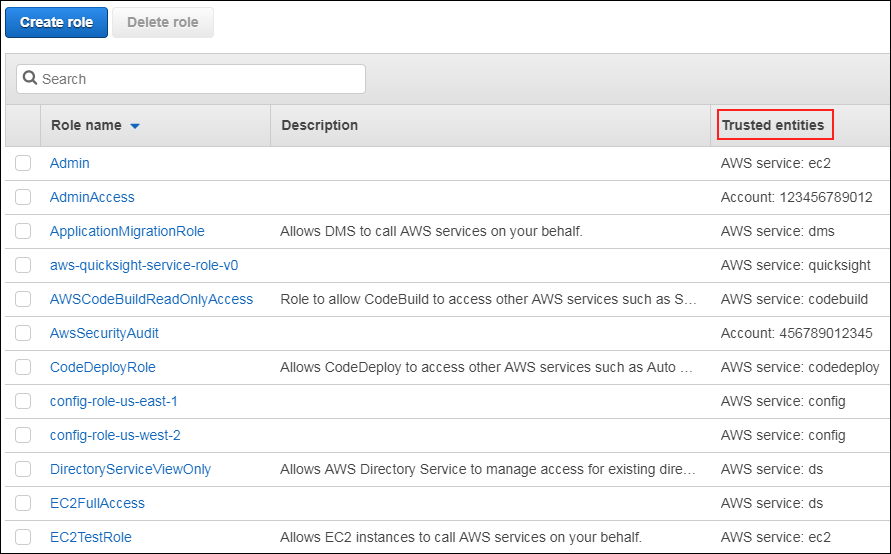Open the EC2FullAccess role
891x554 pixels.
pos(97,503)
